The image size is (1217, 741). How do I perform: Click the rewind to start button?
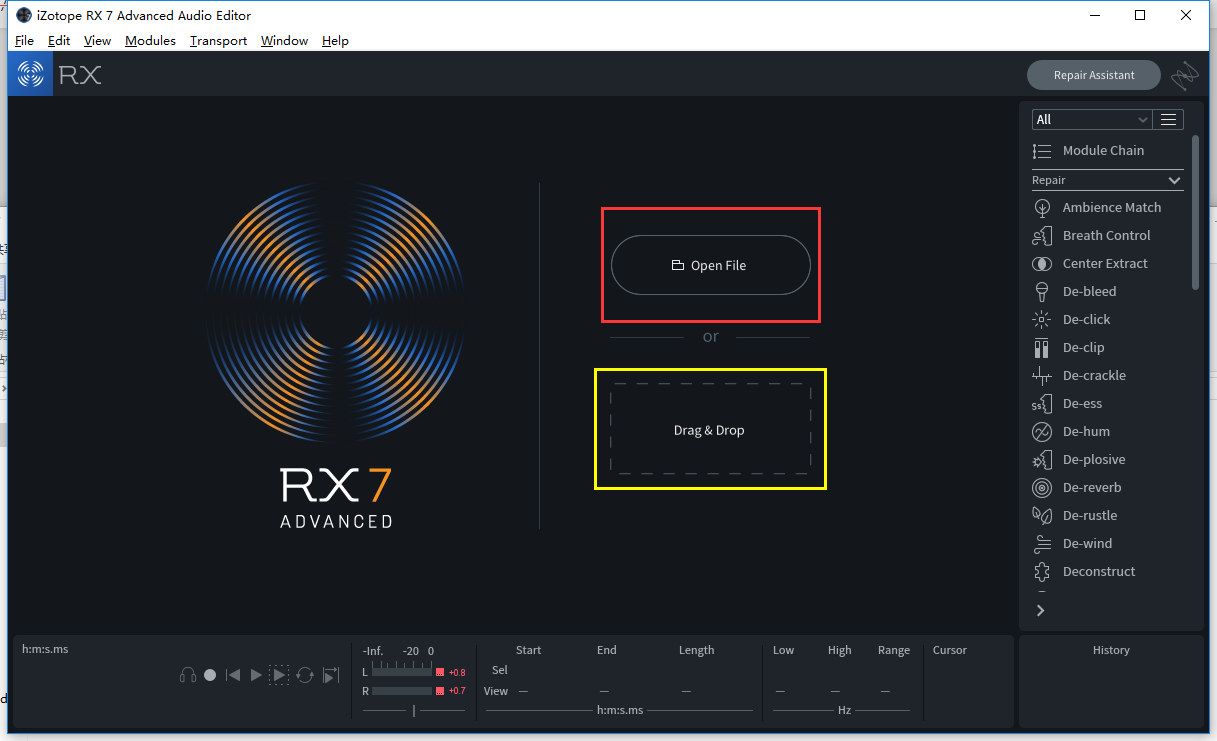[x=233, y=675]
